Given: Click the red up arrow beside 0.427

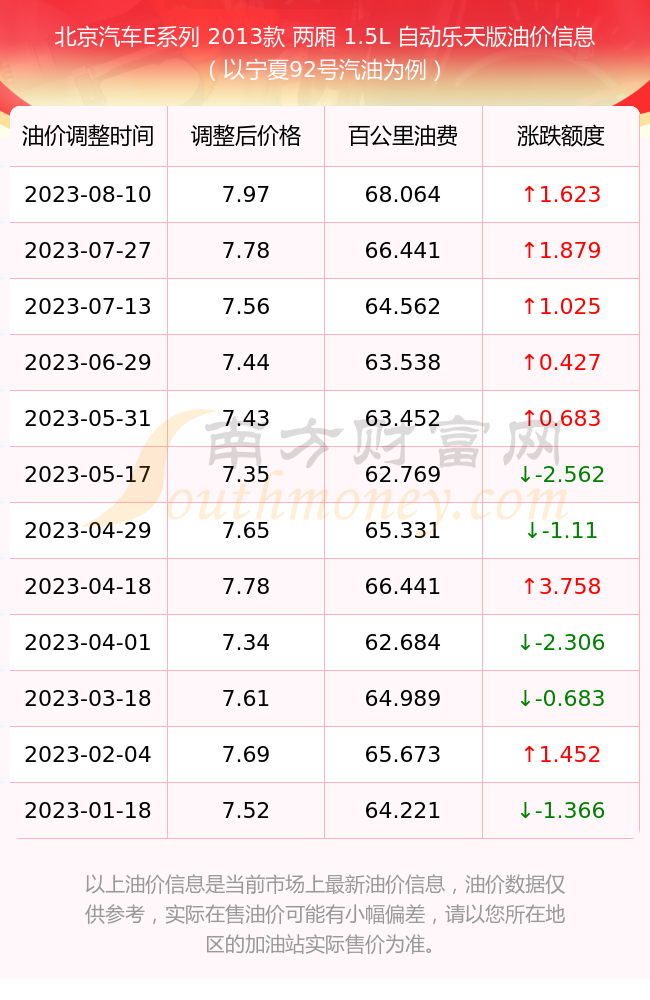Looking at the screenshot, I should pyautogui.click(x=529, y=362).
